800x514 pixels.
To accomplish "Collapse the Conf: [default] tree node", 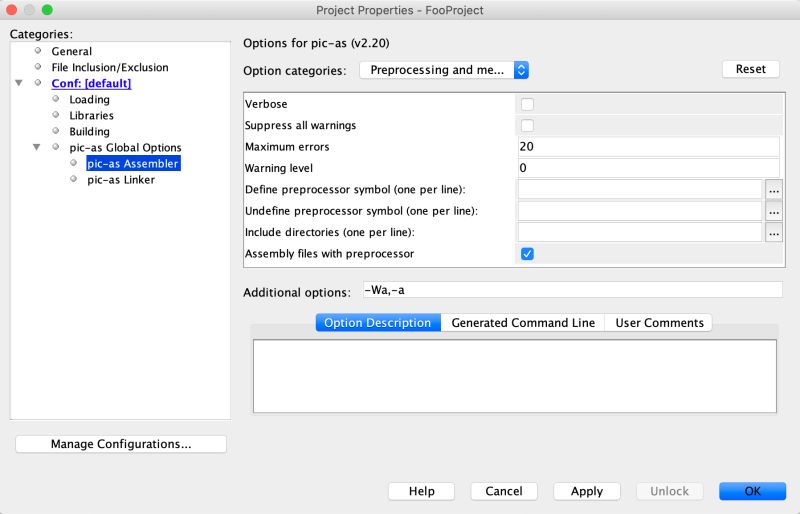I will point(19,83).
